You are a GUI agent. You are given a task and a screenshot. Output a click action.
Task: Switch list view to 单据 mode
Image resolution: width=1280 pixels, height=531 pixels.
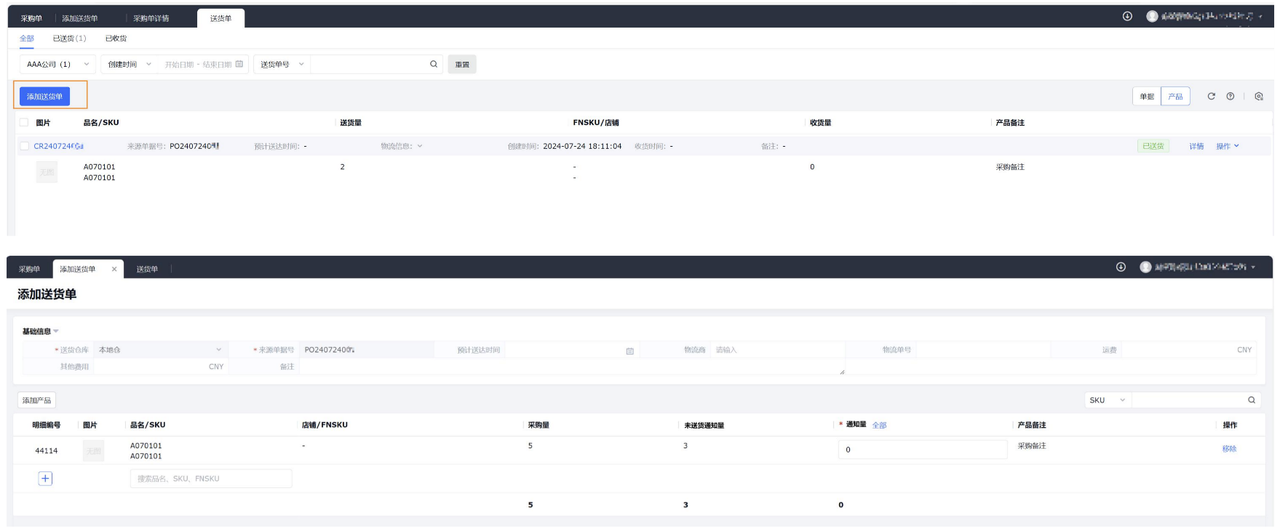click(1146, 96)
